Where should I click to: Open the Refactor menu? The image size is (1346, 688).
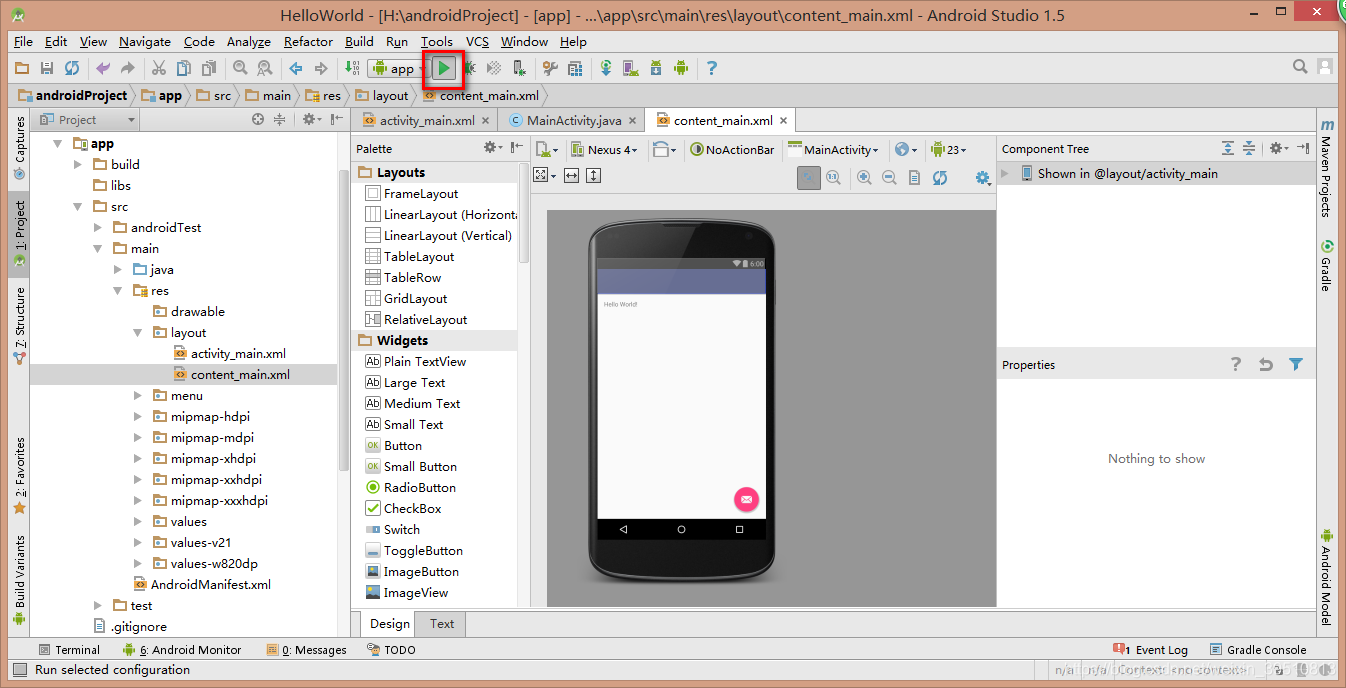tap(308, 42)
